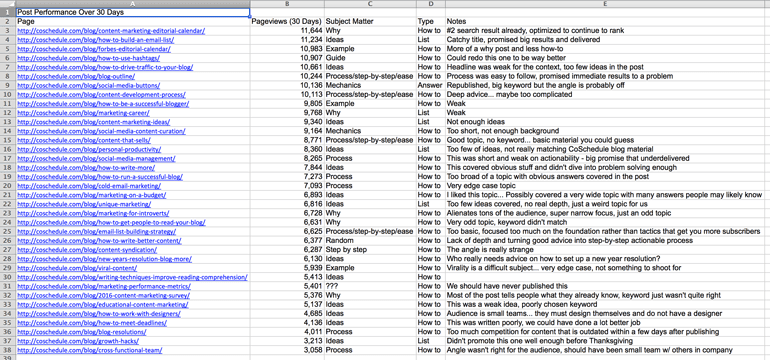Select row 20 header
Screen dimensions: 770x360
click(8, 186)
